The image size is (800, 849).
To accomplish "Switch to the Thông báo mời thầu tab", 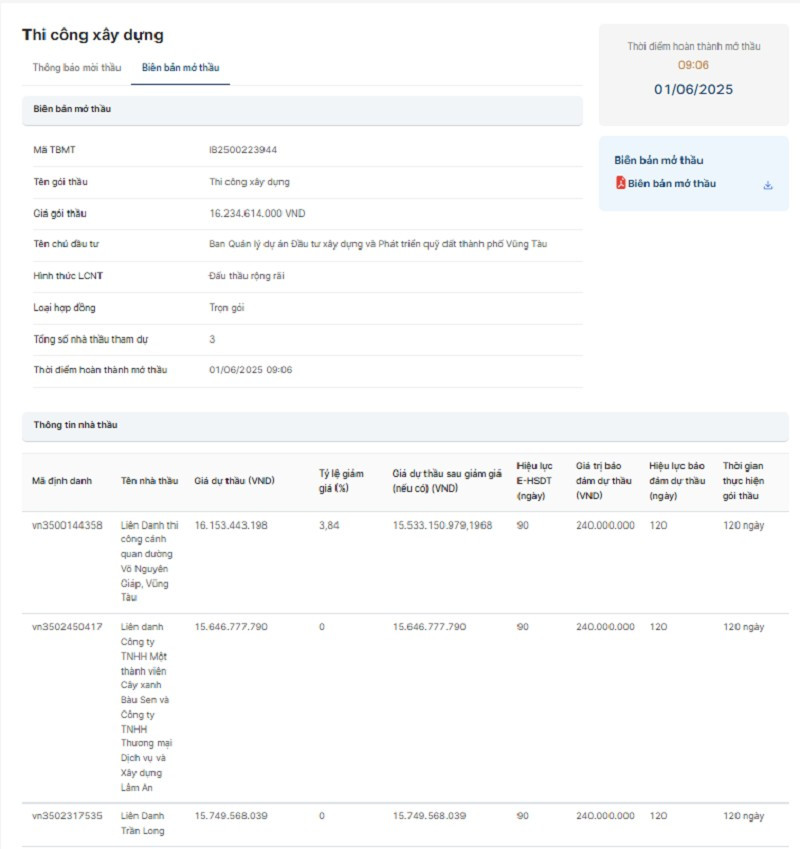I will (76, 68).
